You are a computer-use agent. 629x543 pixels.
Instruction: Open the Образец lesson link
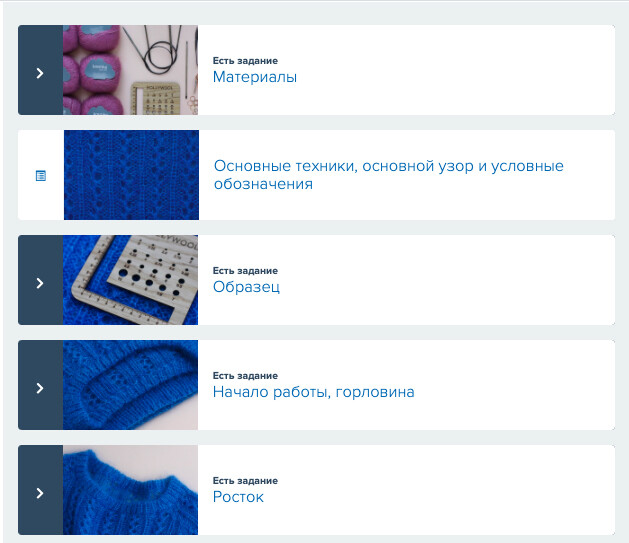(x=246, y=287)
